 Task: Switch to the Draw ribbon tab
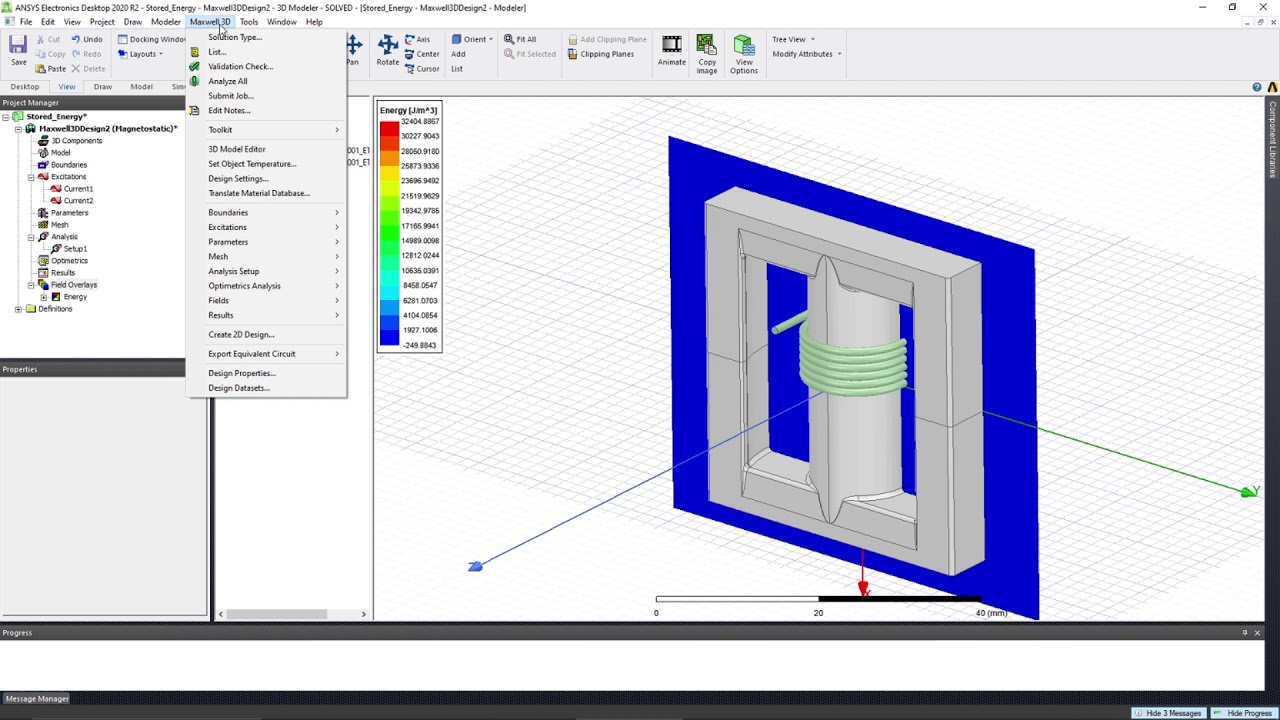click(x=102, y=87)
